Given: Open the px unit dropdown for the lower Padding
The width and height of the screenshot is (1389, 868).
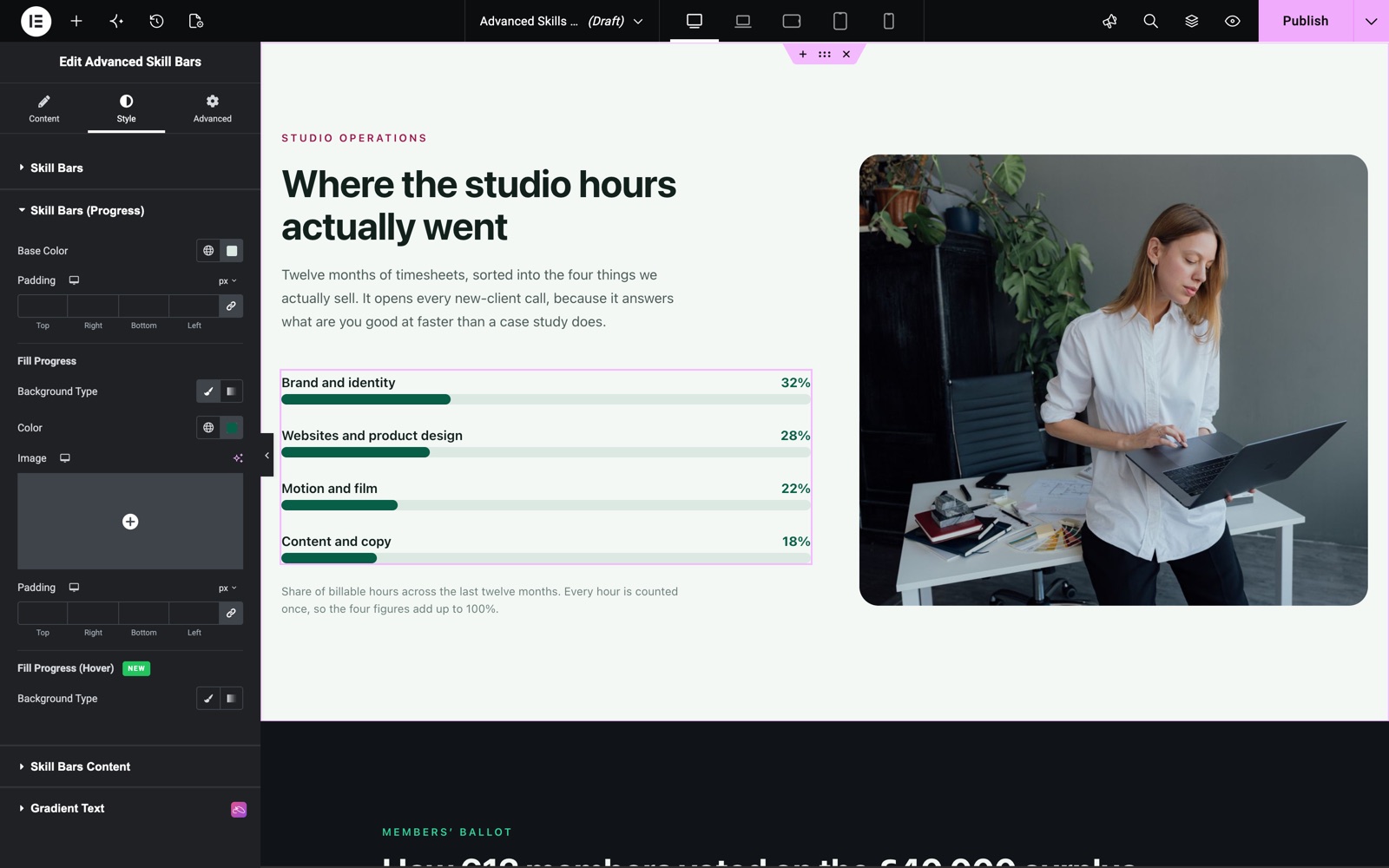Looking at the screenshot, I should 227,589.
